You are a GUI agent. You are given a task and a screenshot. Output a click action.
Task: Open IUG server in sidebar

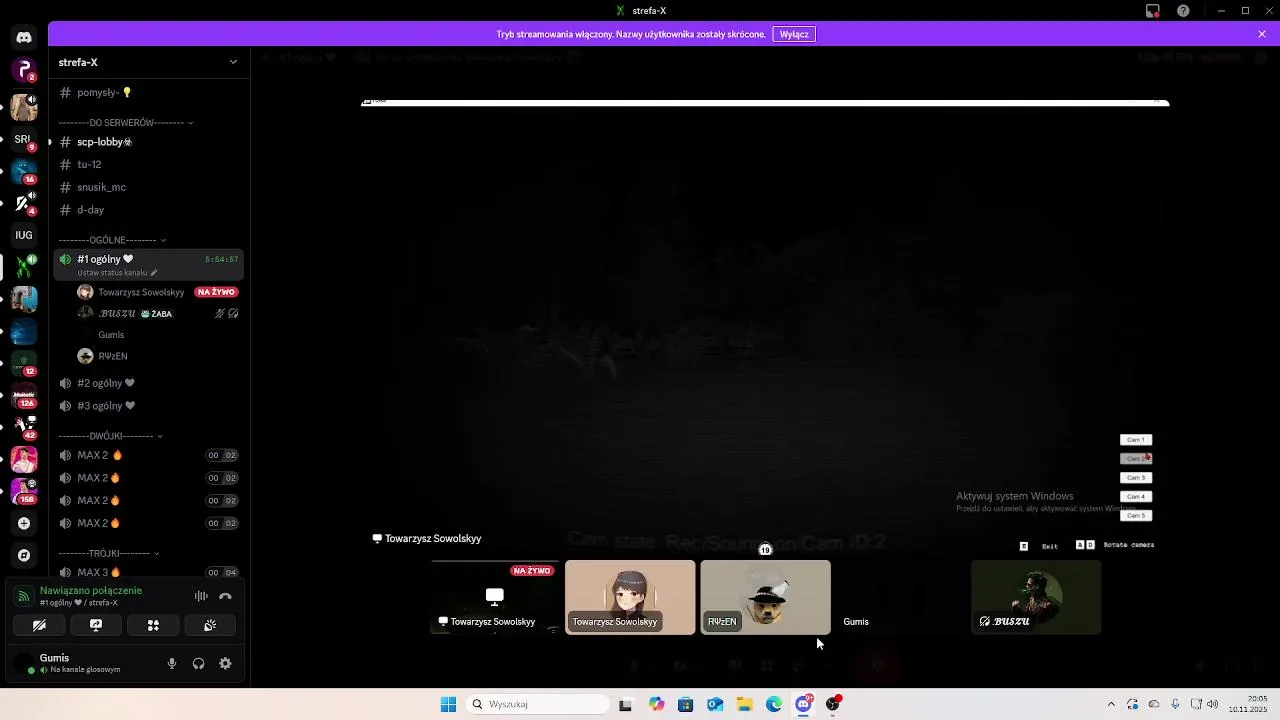24,235
